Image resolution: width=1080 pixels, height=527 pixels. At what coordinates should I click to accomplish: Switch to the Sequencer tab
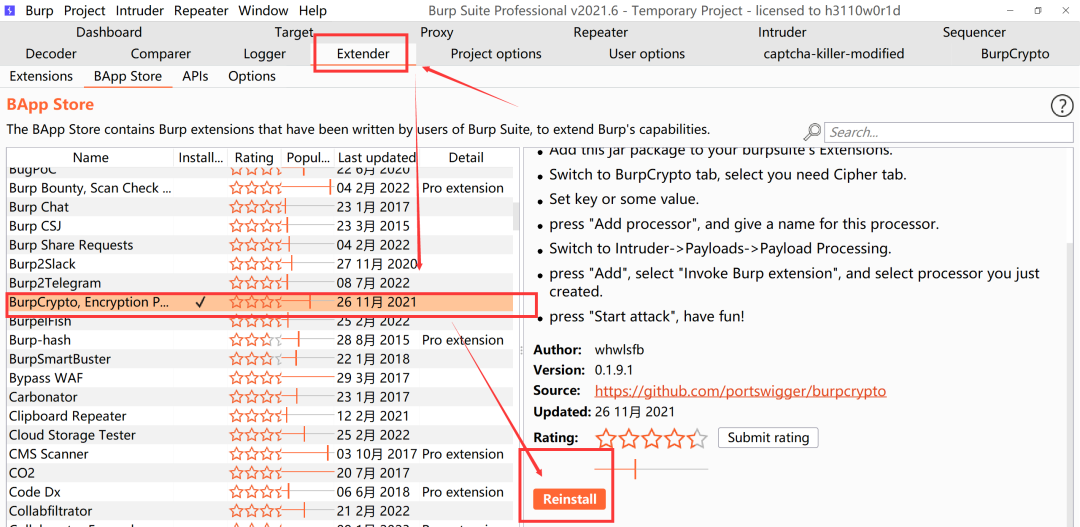point(974,32)
